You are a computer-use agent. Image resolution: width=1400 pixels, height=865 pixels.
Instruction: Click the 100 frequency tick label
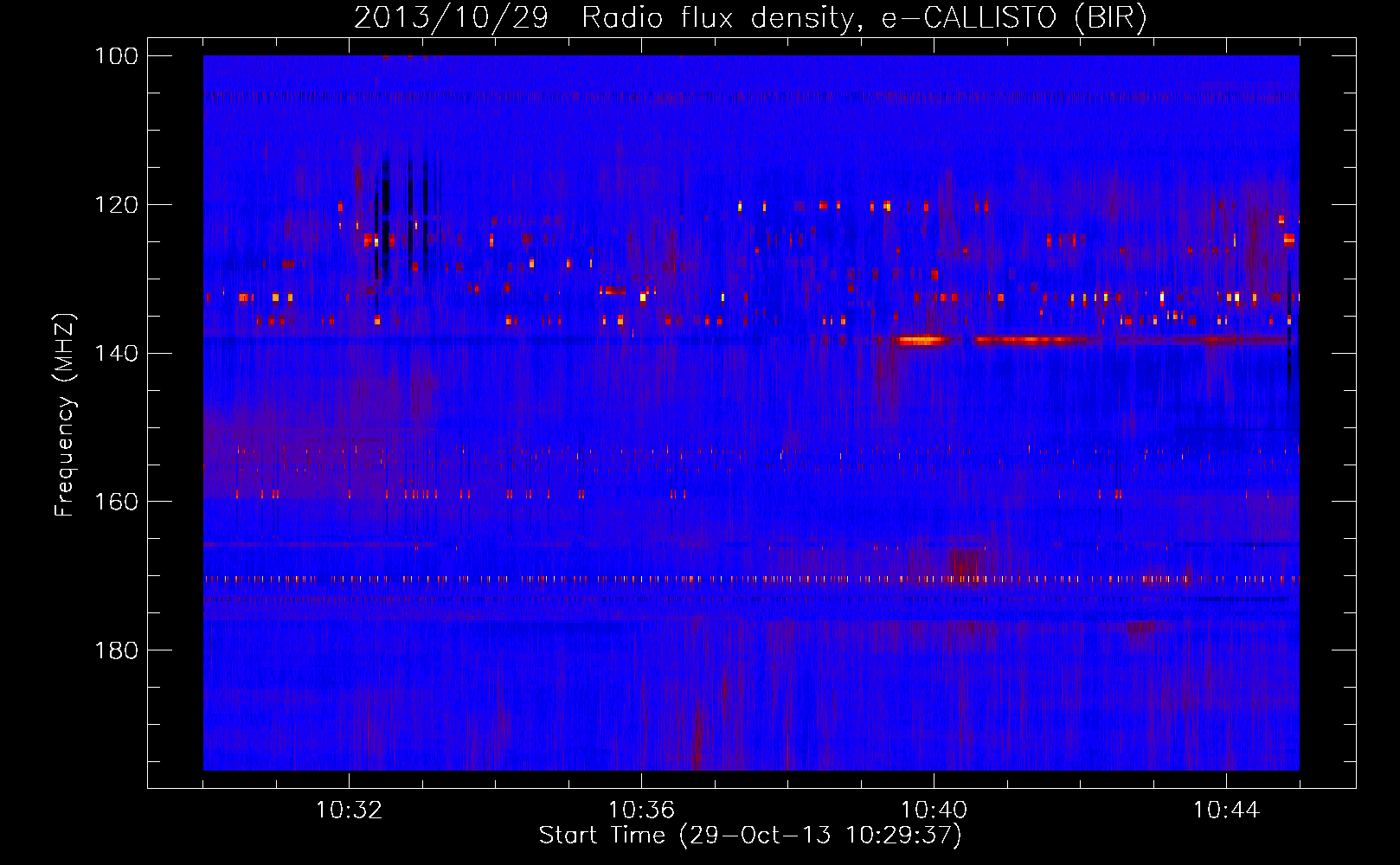coord(116,56)
